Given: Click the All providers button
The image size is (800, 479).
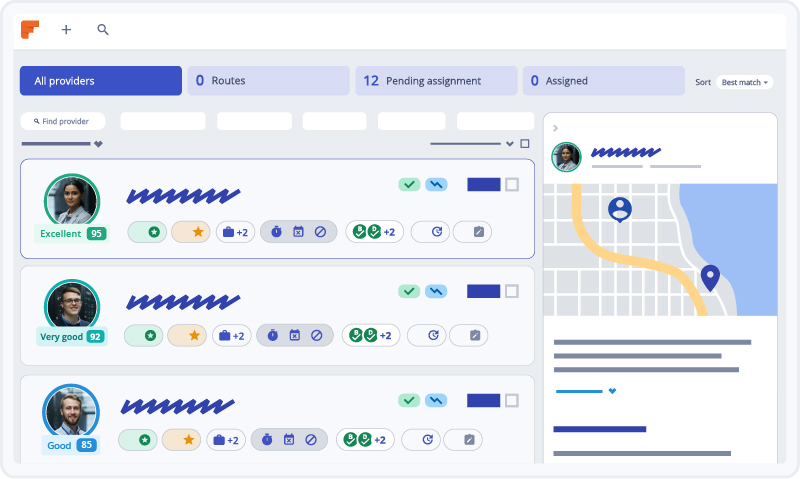Looking at the screenshot, I should (x=100, y=81).
